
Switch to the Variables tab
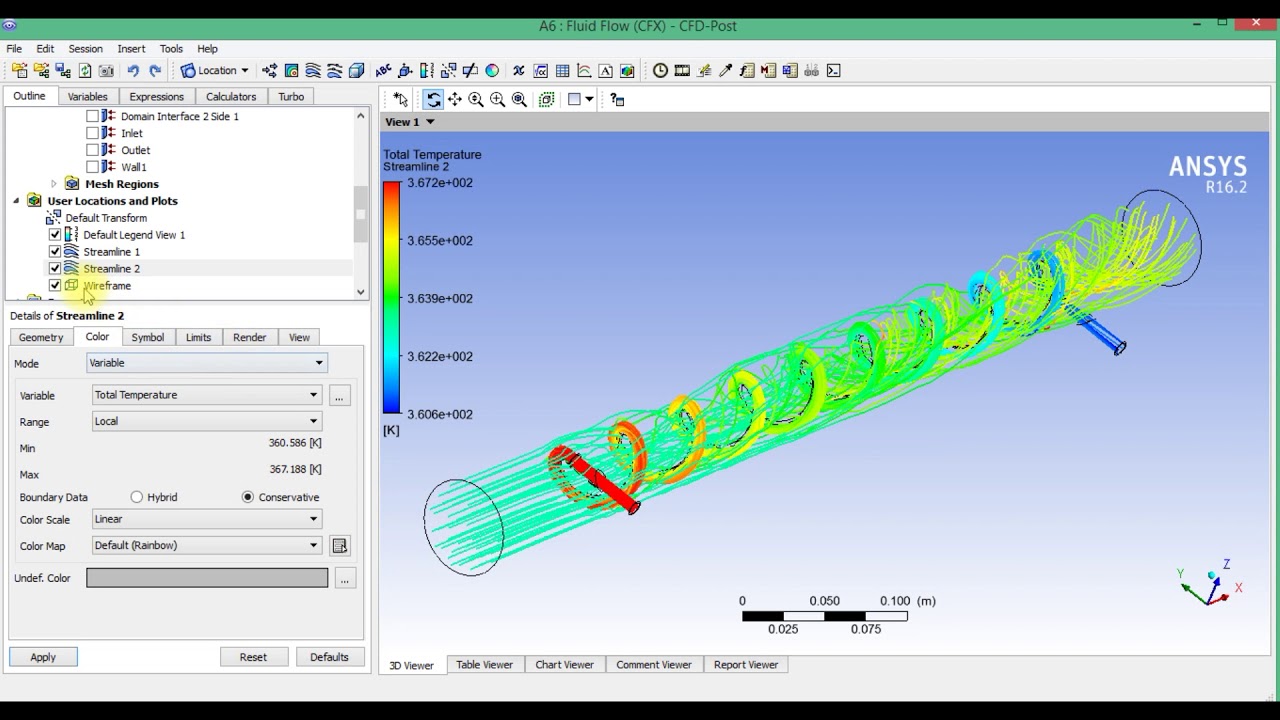point(87,97)
